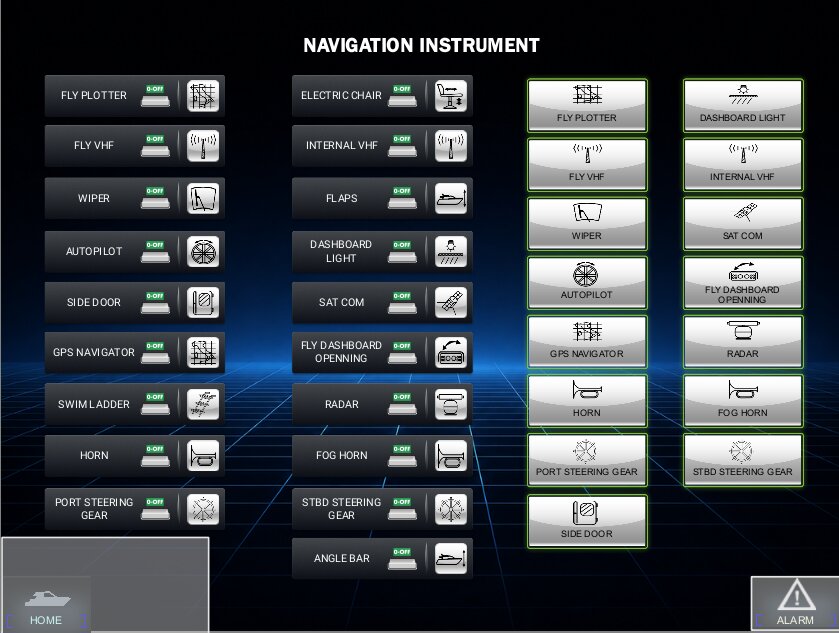Select the large GPS Navigator tile button
839x633 pixels.
pyautogui.click(x=587, y=342)
